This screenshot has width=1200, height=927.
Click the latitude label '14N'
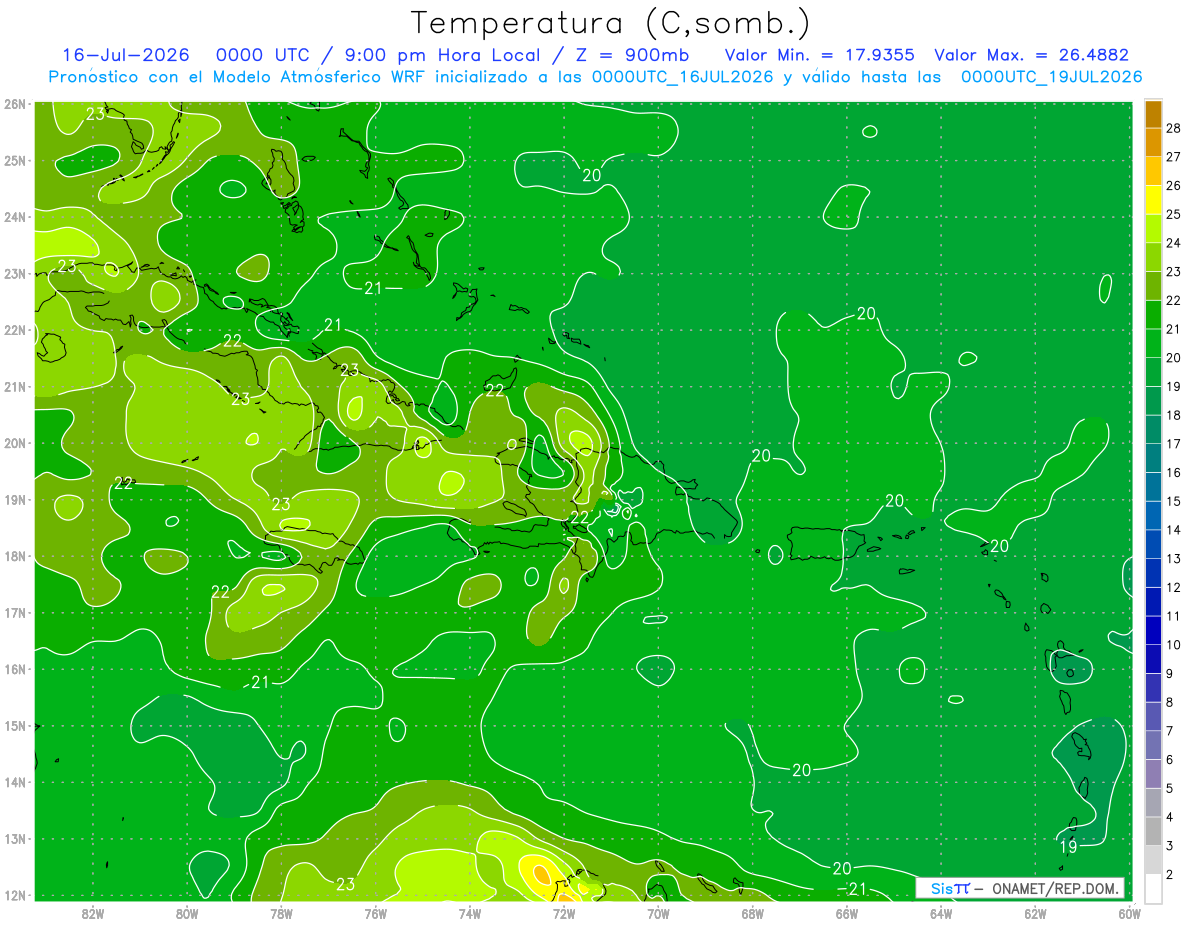14,782
